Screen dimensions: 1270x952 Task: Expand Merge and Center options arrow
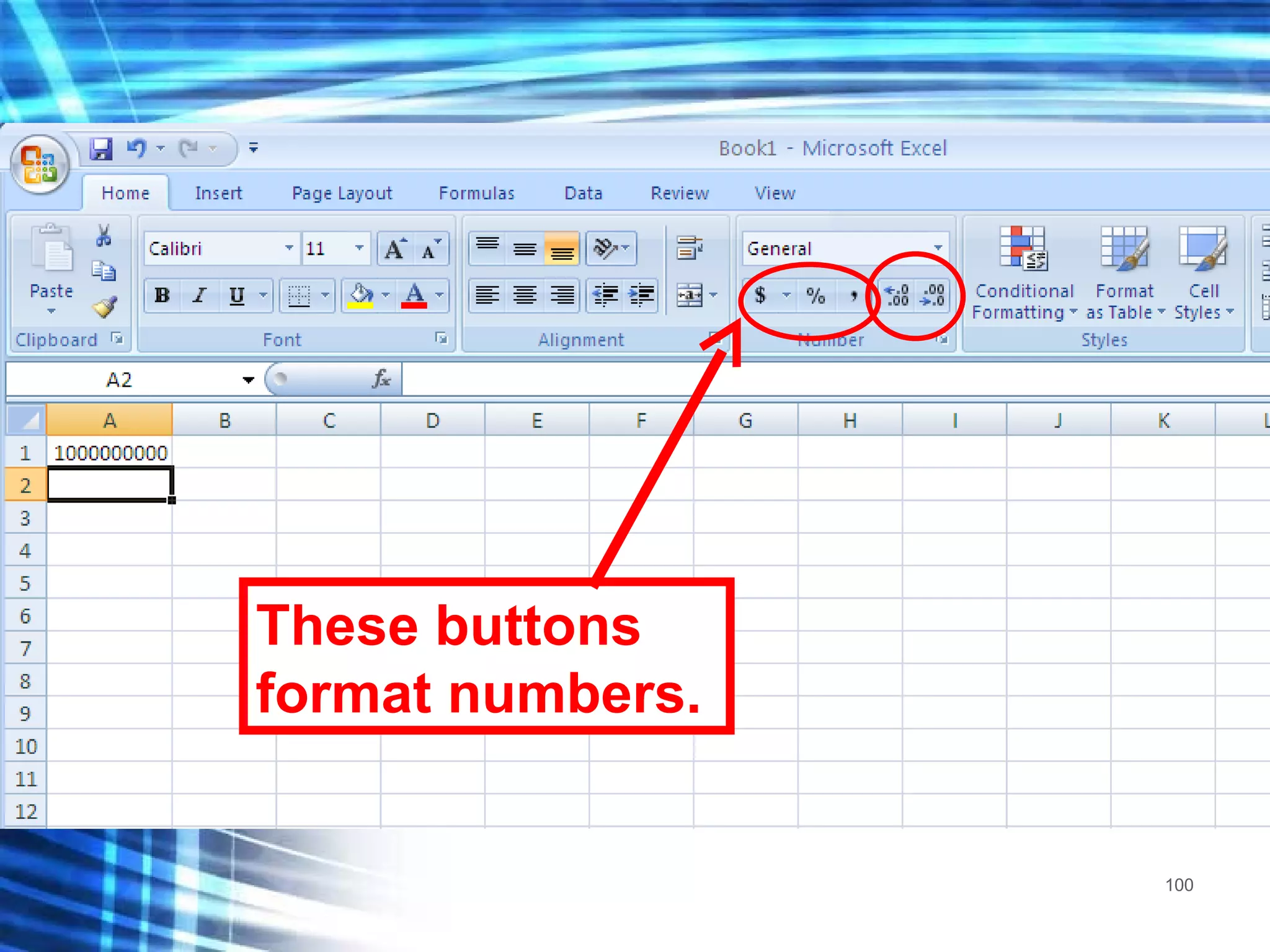pyautogui.click(x=713, y=296)
